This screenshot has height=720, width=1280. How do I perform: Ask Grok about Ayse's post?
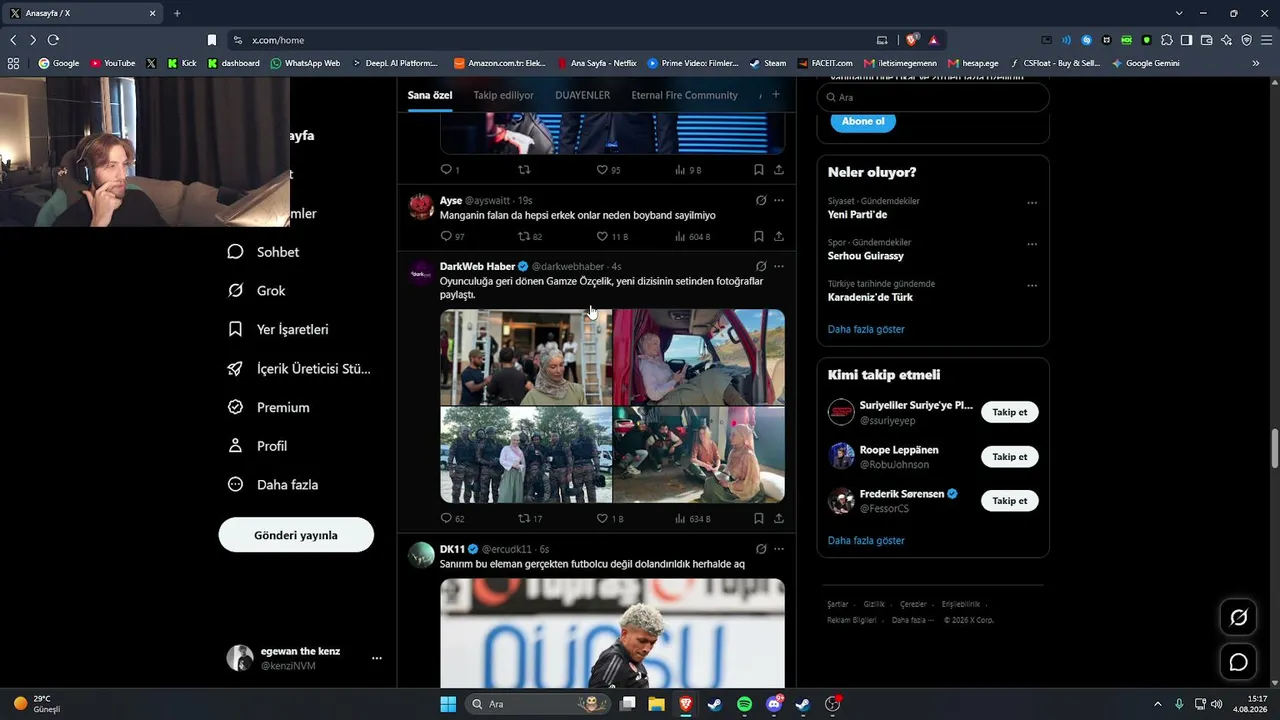pyautogui.click(x=761, y=200)
